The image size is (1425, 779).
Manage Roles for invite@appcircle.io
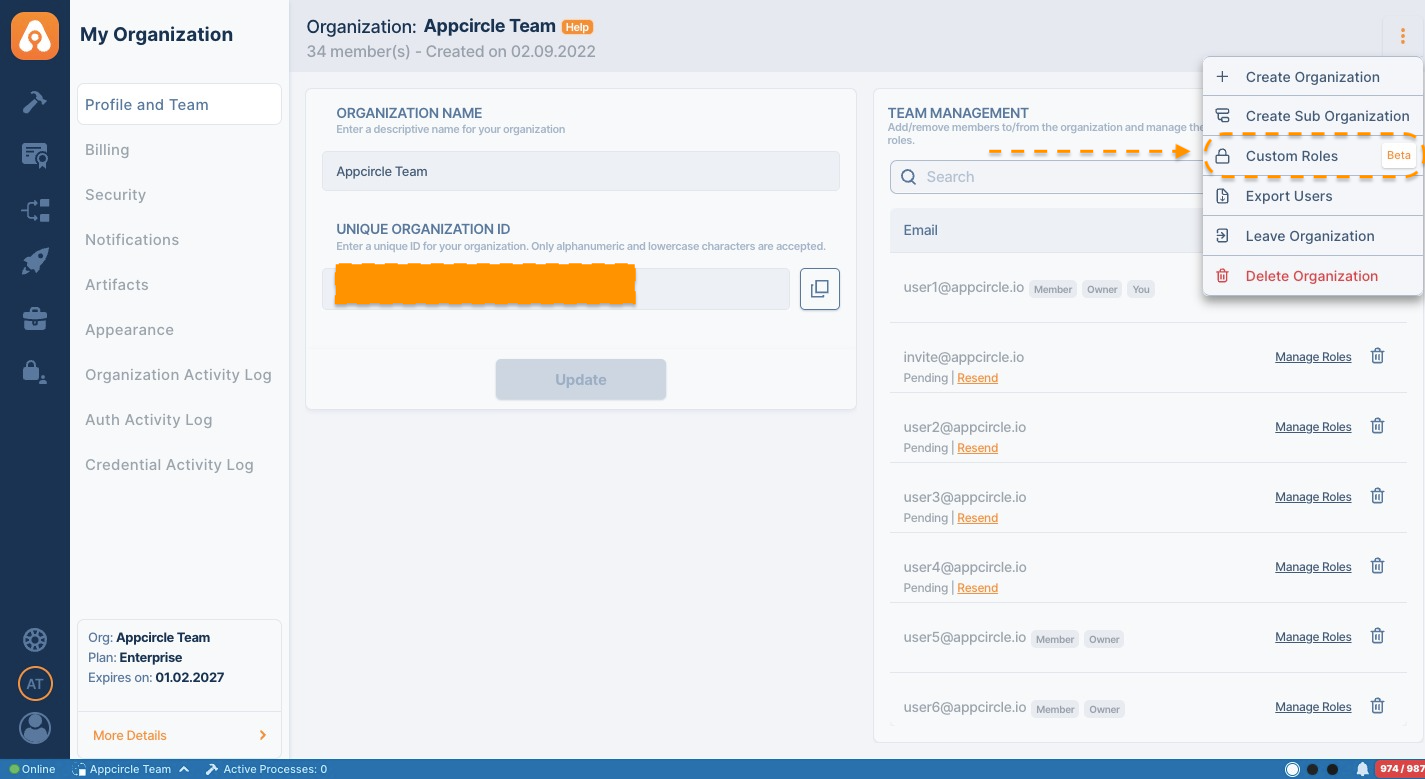click(1313, 357)
